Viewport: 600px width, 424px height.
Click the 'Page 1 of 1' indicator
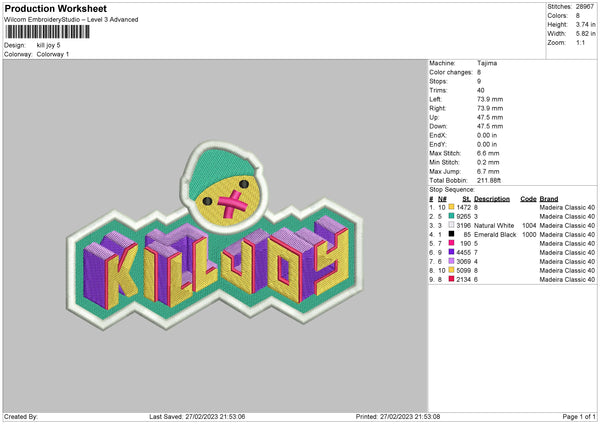(x=579, y=416)
